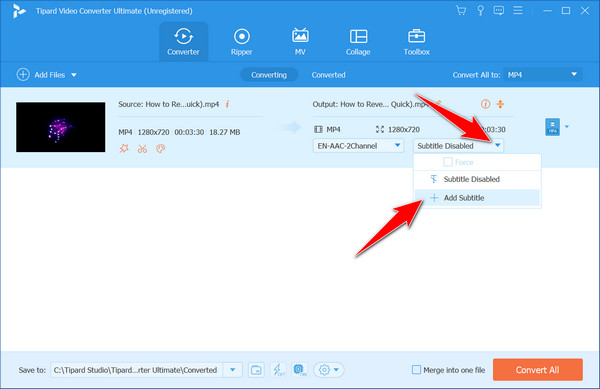Maximize the Tipard window
This screenshot has height=389, width=600.
tap(566, 11)
